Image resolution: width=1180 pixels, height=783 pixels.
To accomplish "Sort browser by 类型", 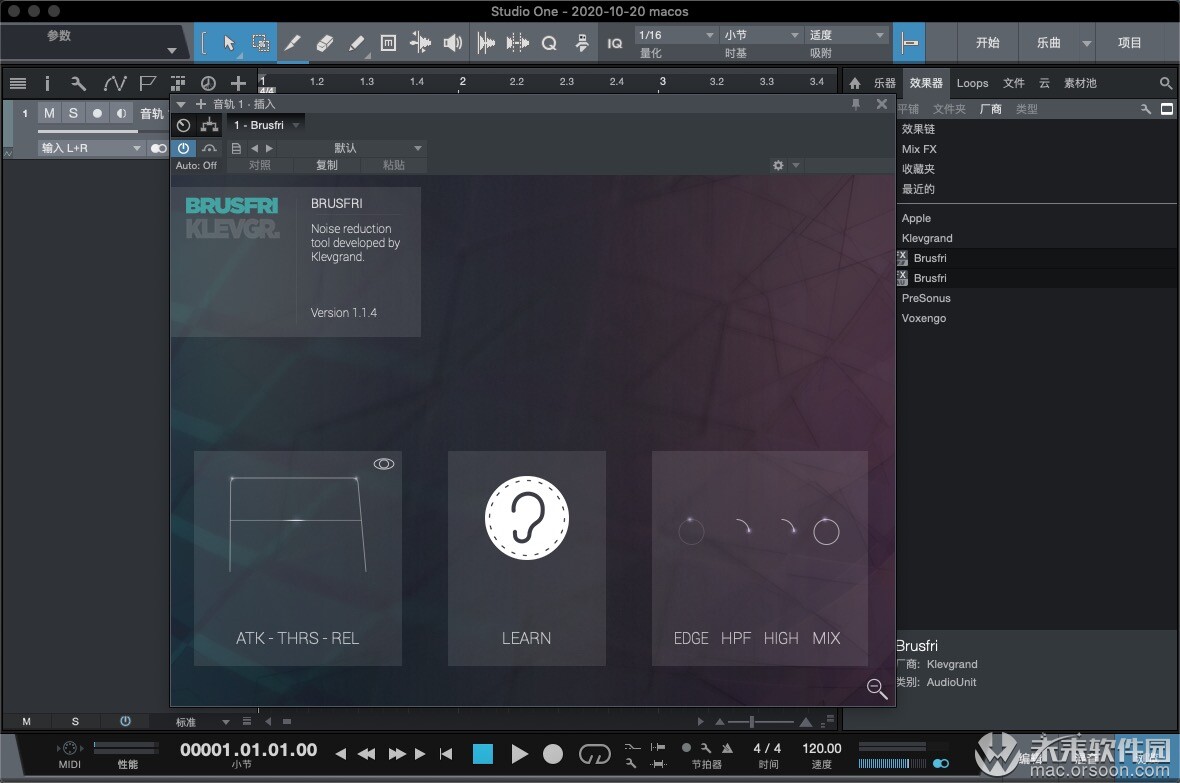I will [x=1026, y=109].
